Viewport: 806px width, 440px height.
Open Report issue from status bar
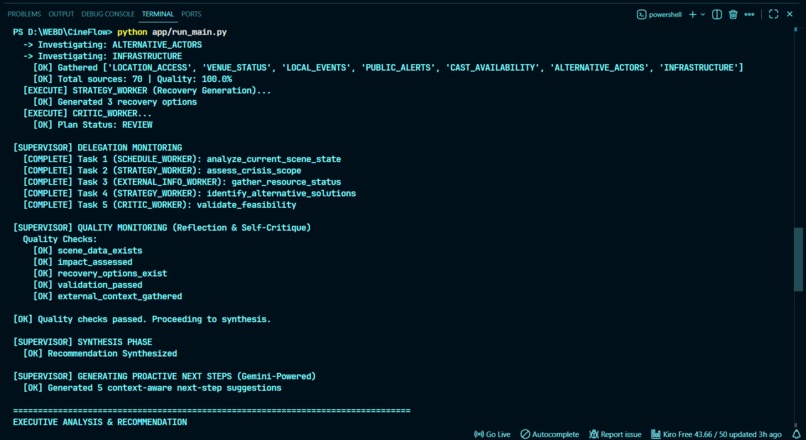(615, 434)
